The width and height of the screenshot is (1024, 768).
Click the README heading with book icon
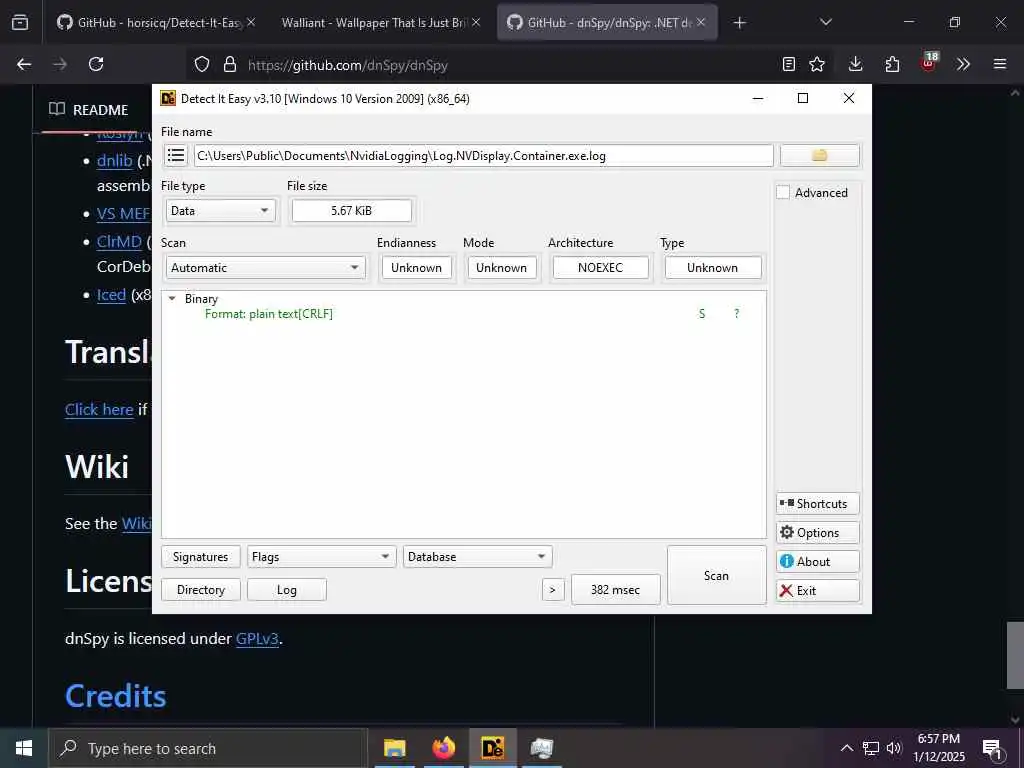pos(89,110)
